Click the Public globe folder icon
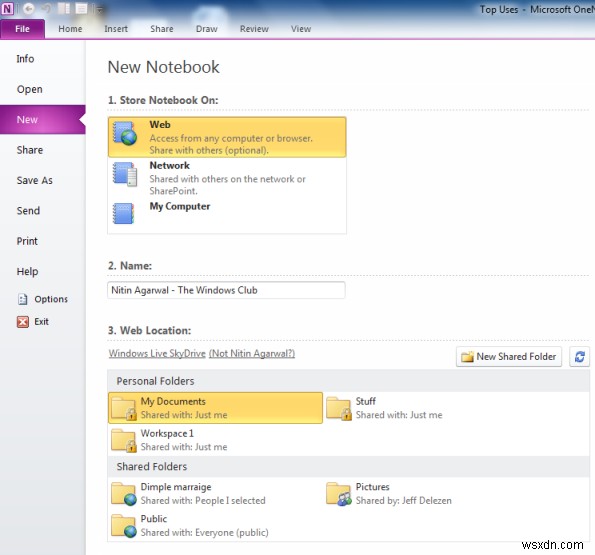 (x=124, y=526)
